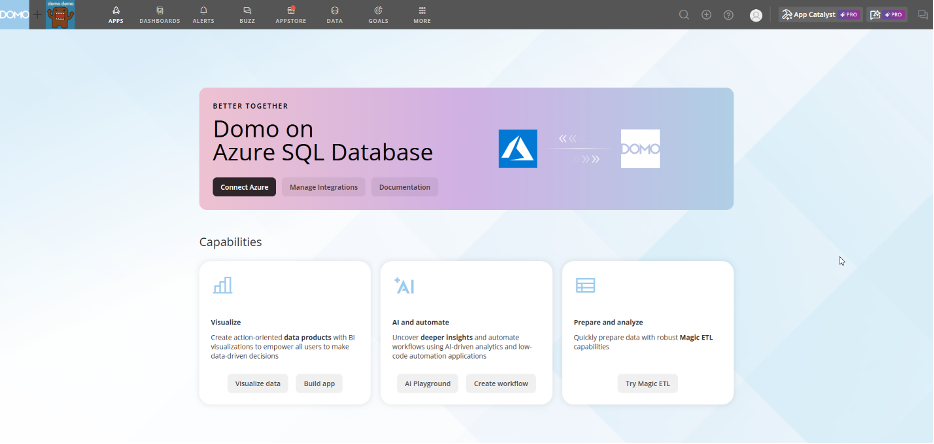Launch App Catalyst PRO
Viewport: 934px width, 444px height.
[820, 15]
